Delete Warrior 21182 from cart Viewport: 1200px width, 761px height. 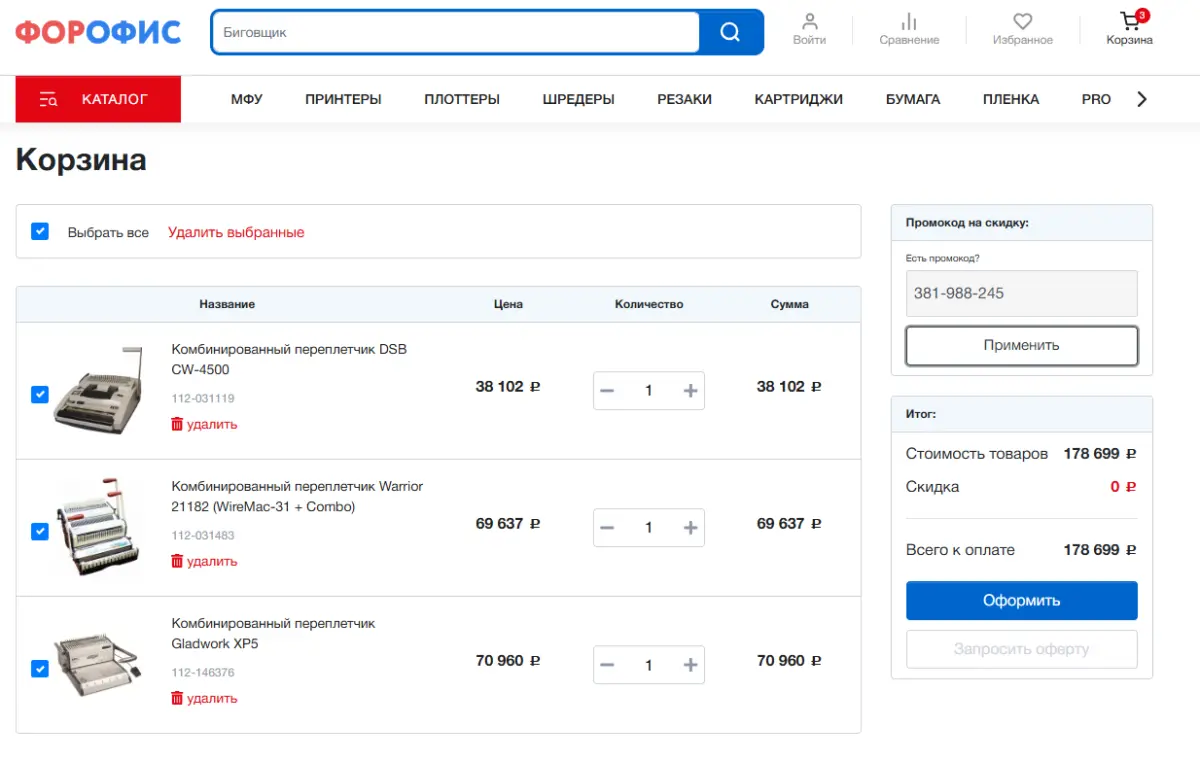[204, 561]
